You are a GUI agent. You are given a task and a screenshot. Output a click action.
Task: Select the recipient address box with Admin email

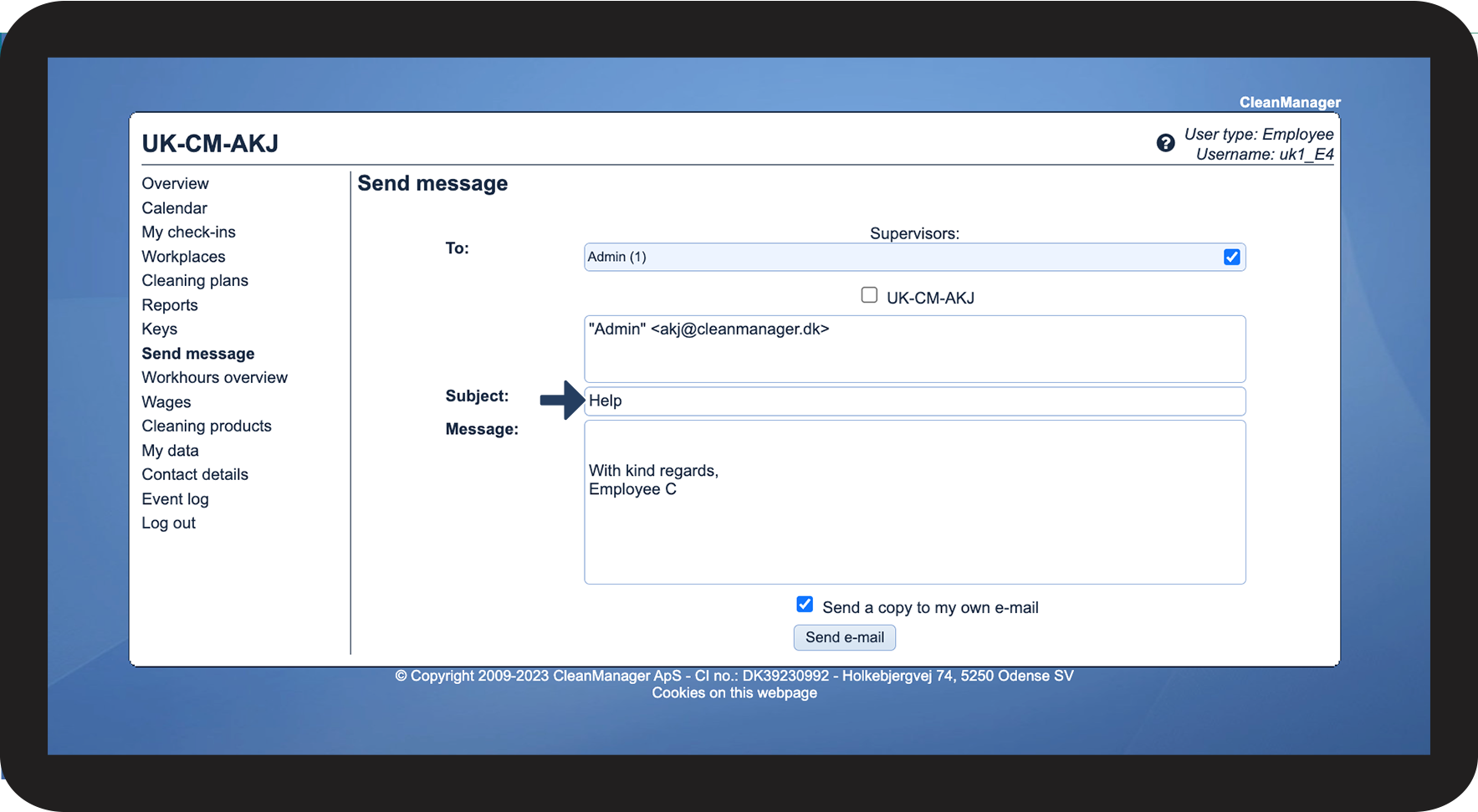(915, 349)
